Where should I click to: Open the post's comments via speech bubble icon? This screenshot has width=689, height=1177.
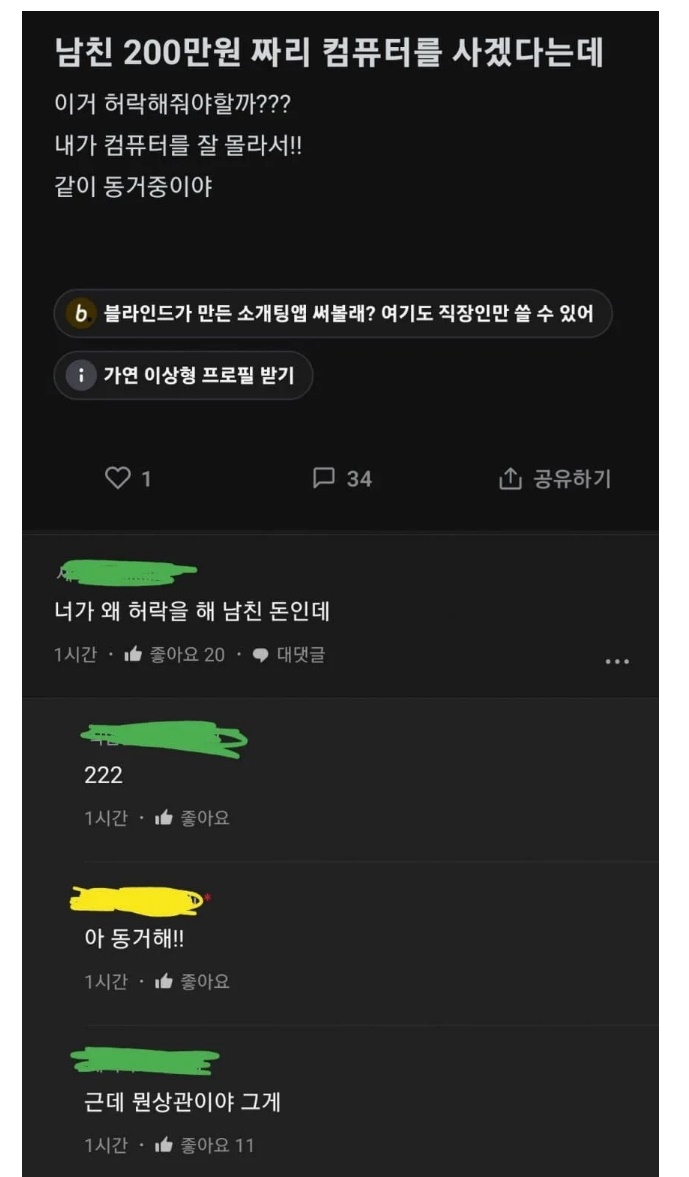(323, 477)
